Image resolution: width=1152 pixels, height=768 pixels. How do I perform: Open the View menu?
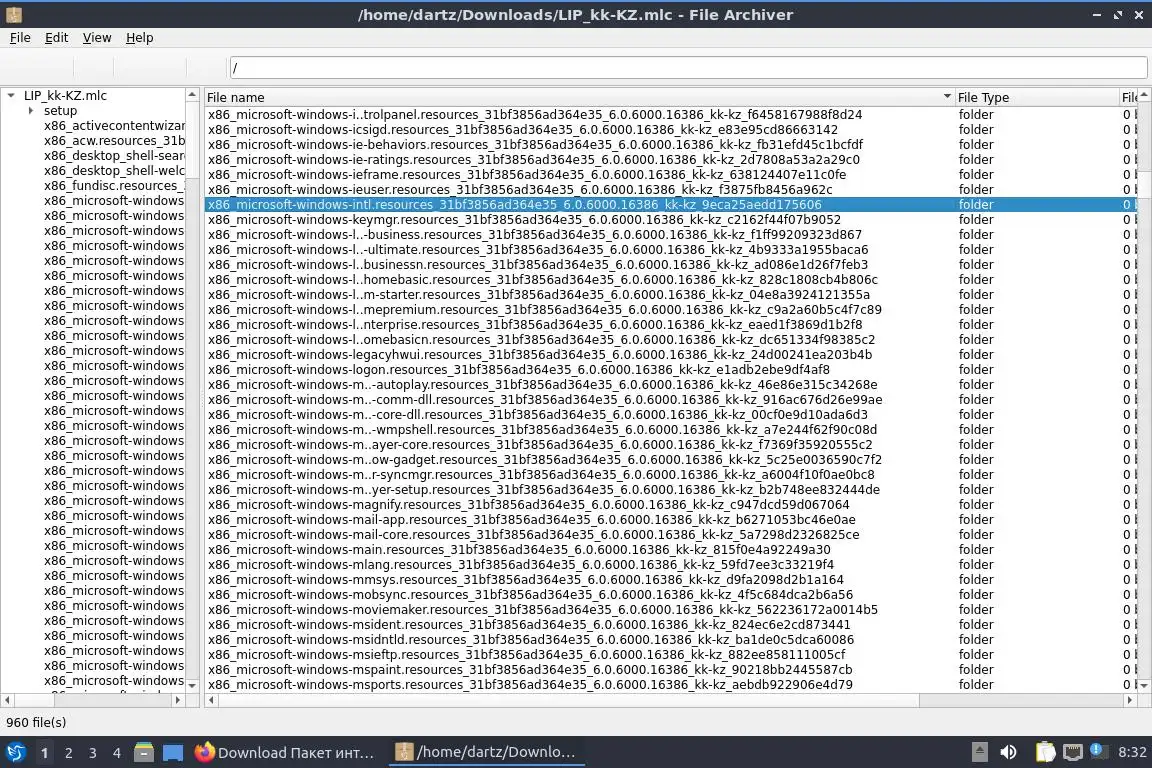coord(96,37)
